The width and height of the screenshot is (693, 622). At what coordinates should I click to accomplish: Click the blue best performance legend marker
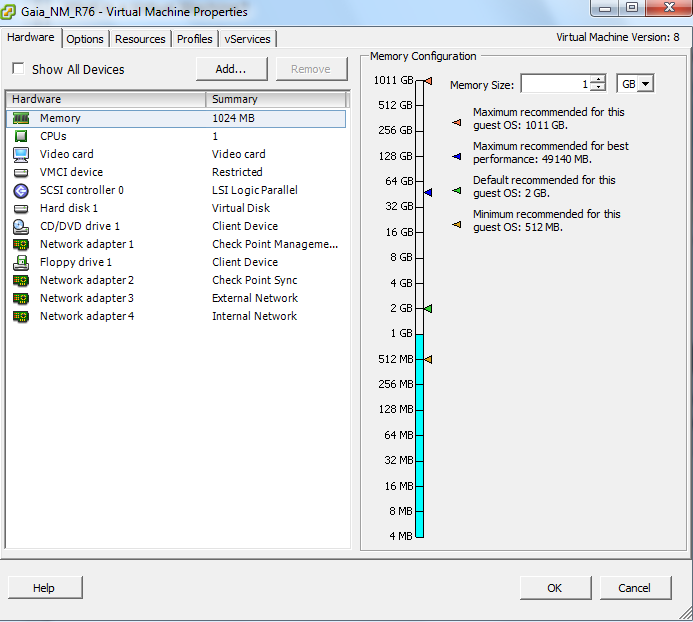(x=457, y=156)
